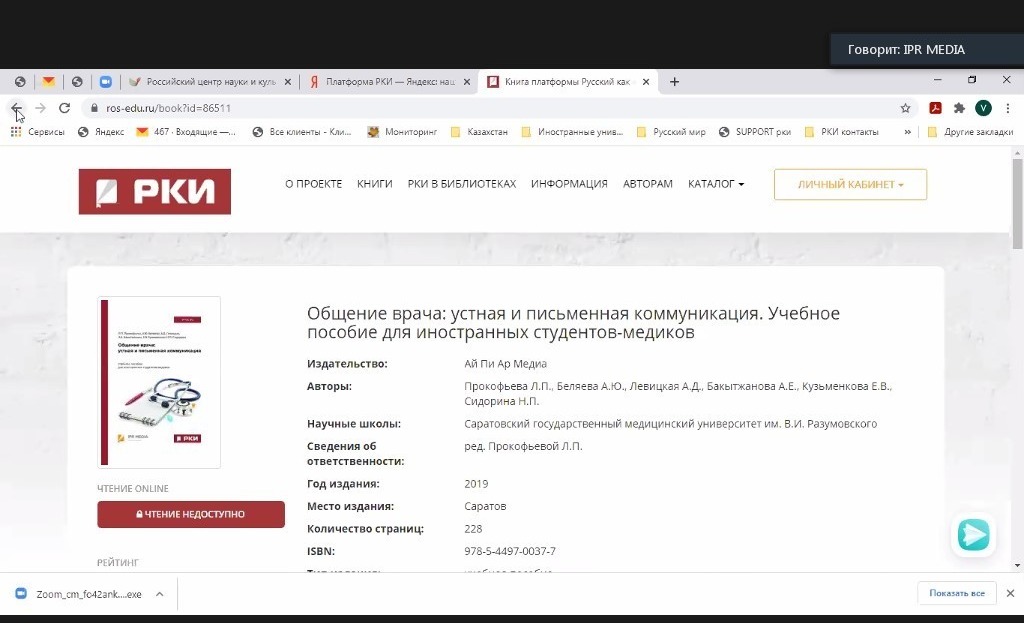Switch to the Платформа РКИ Яндекс tab
Screen dimensions: 1024x624
point(390,82)
